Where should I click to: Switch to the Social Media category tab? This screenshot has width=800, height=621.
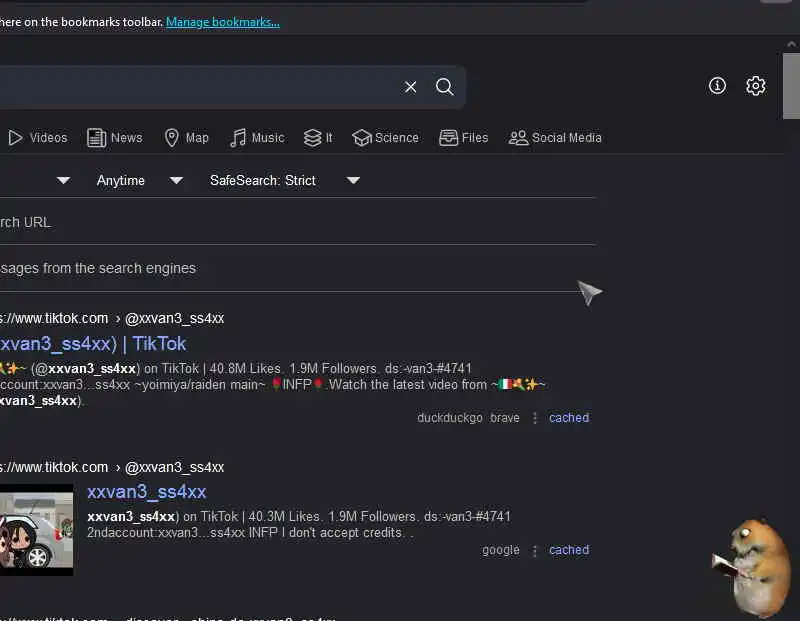point(555,138)
